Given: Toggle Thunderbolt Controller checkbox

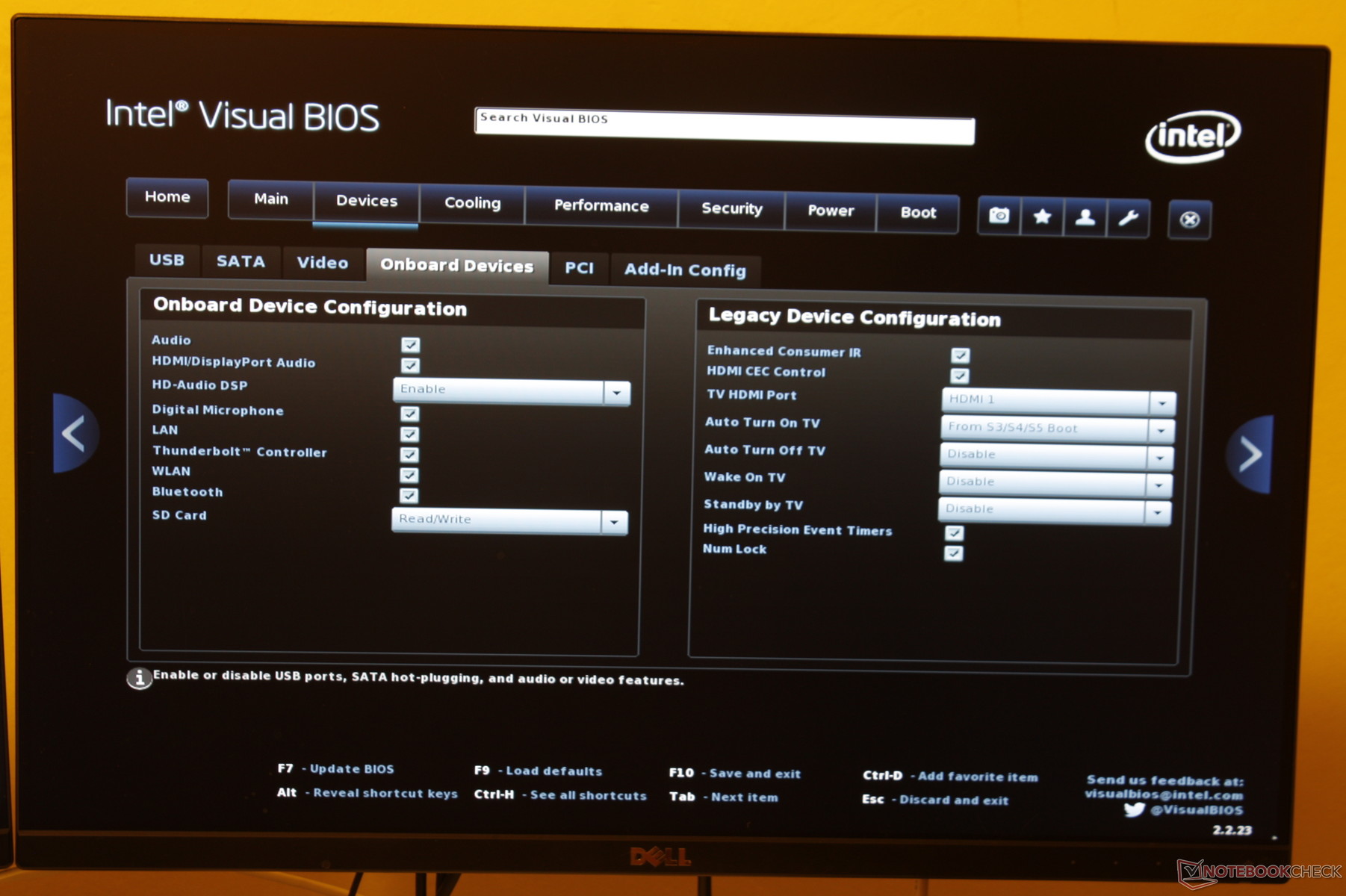Looking at the screenshot, I should [x=409, y=454].
